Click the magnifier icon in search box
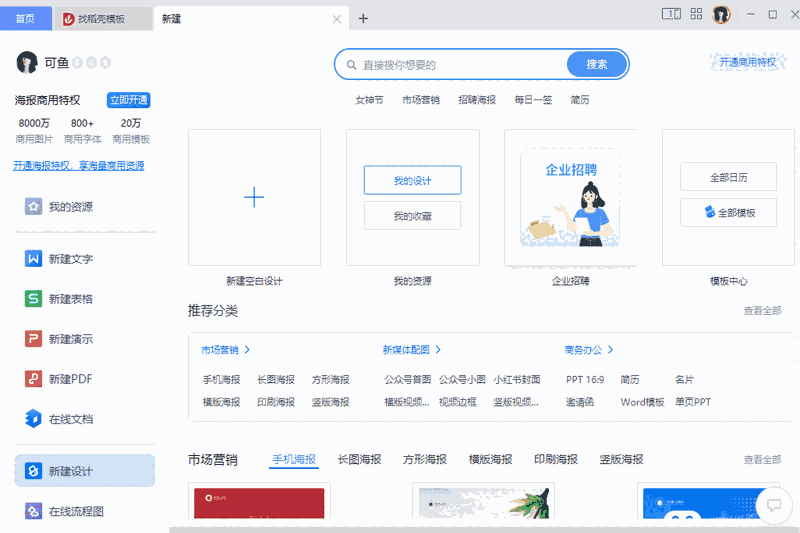 coord(352,65)
